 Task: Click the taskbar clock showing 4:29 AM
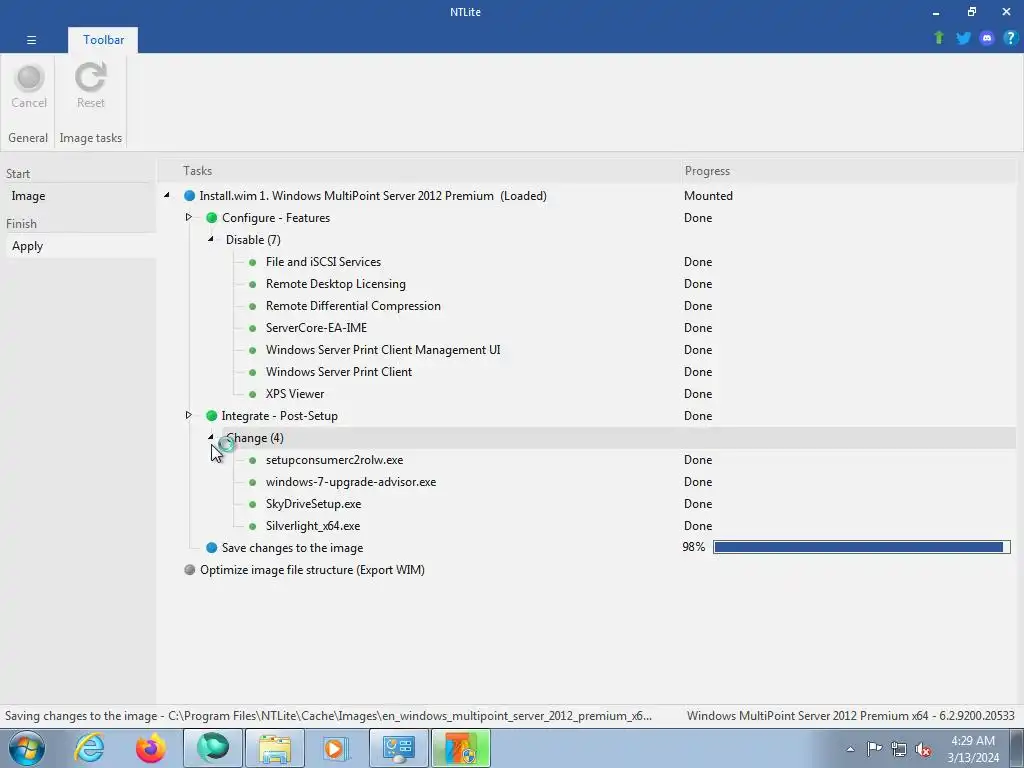pos(973,749)
